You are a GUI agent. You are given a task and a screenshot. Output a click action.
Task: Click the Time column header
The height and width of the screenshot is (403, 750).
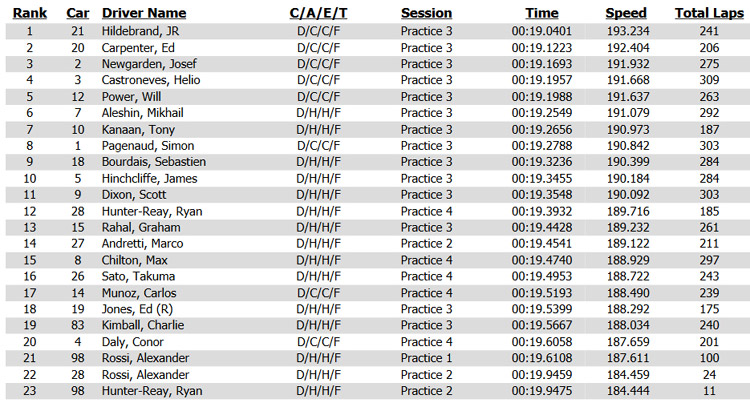[541, 13]
